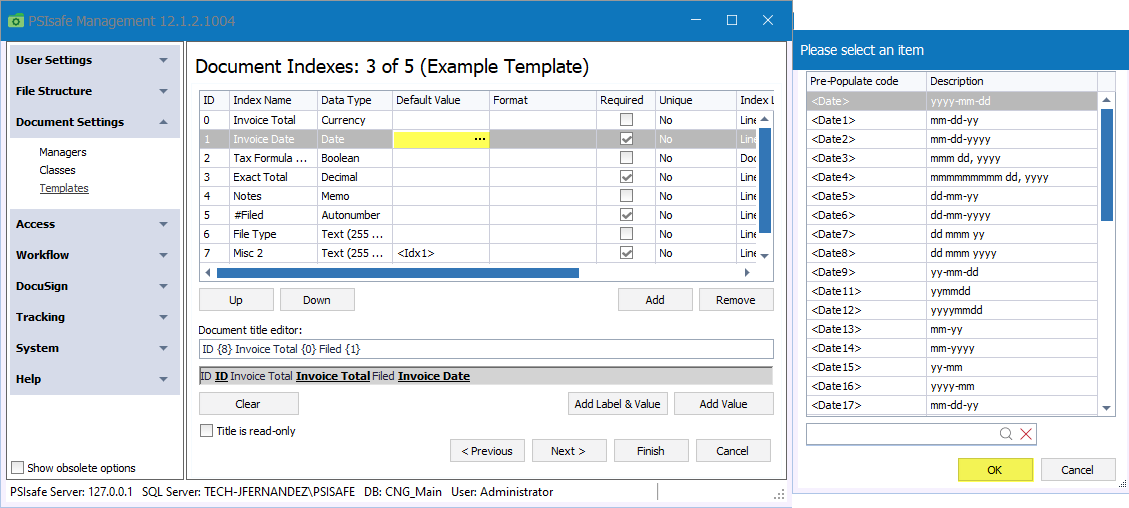Click the <Idx1> default value cell
The height and width of the screenshot is (508, 1129).
(x=441, y=253)
